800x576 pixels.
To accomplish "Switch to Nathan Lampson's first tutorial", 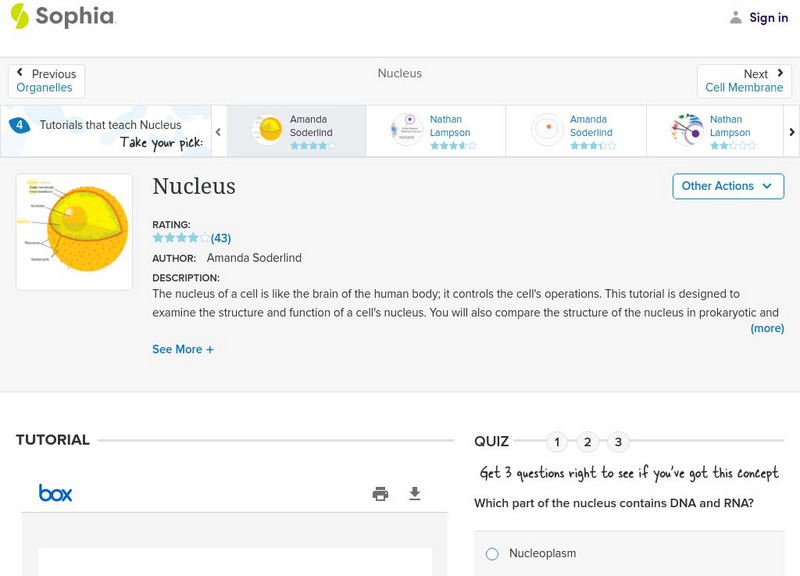I will tap(436, 132).
